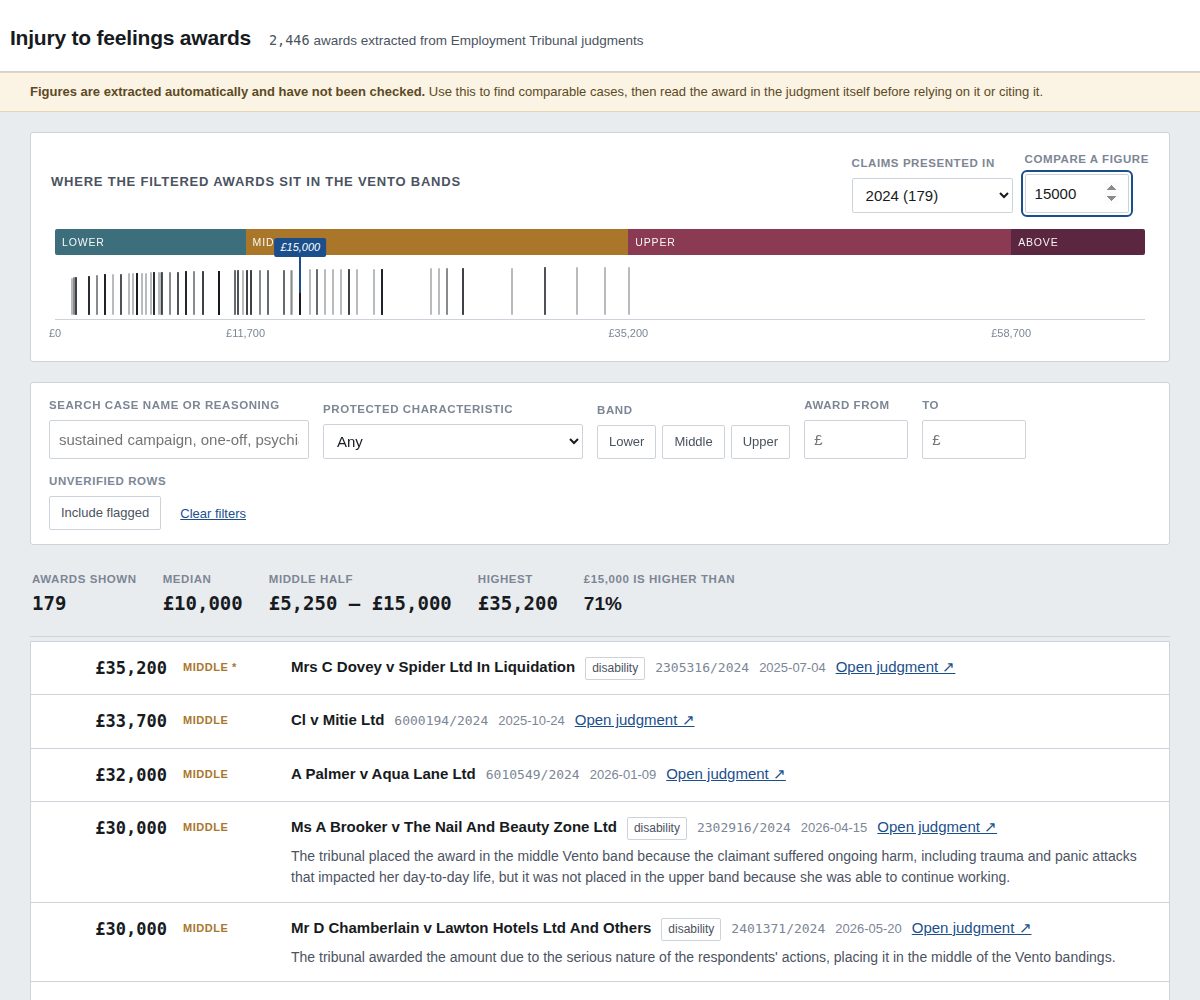
Task: Click the Compare a Figure input field
Action: point(1077,194)
